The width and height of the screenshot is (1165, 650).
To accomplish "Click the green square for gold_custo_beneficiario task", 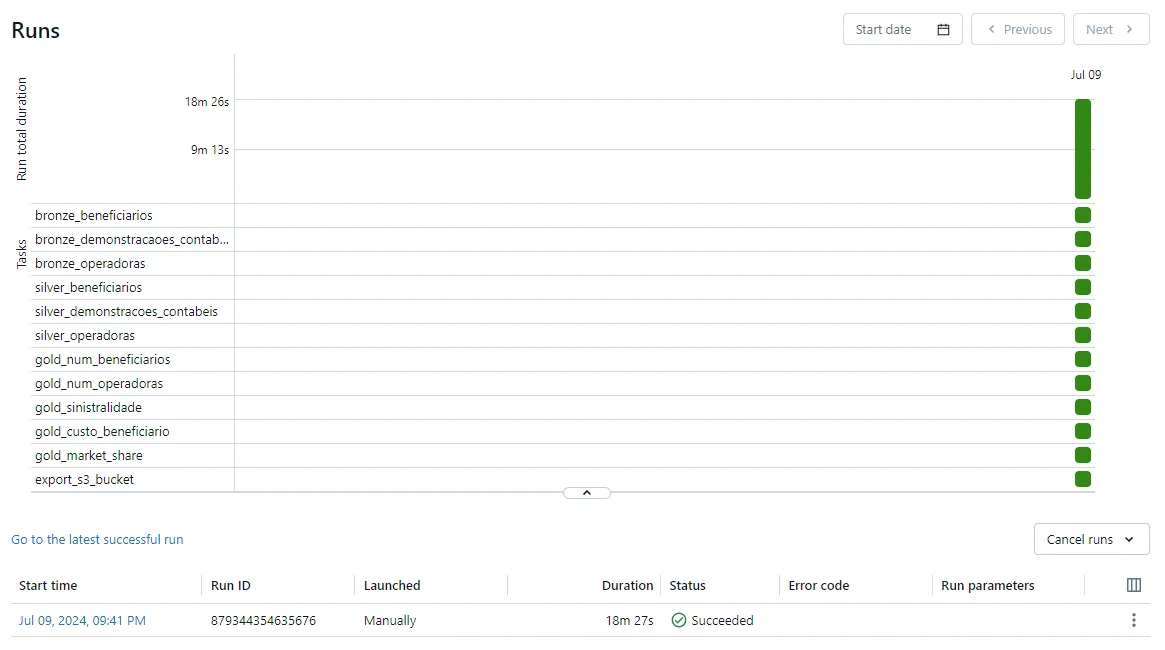I will (1083, 432).
